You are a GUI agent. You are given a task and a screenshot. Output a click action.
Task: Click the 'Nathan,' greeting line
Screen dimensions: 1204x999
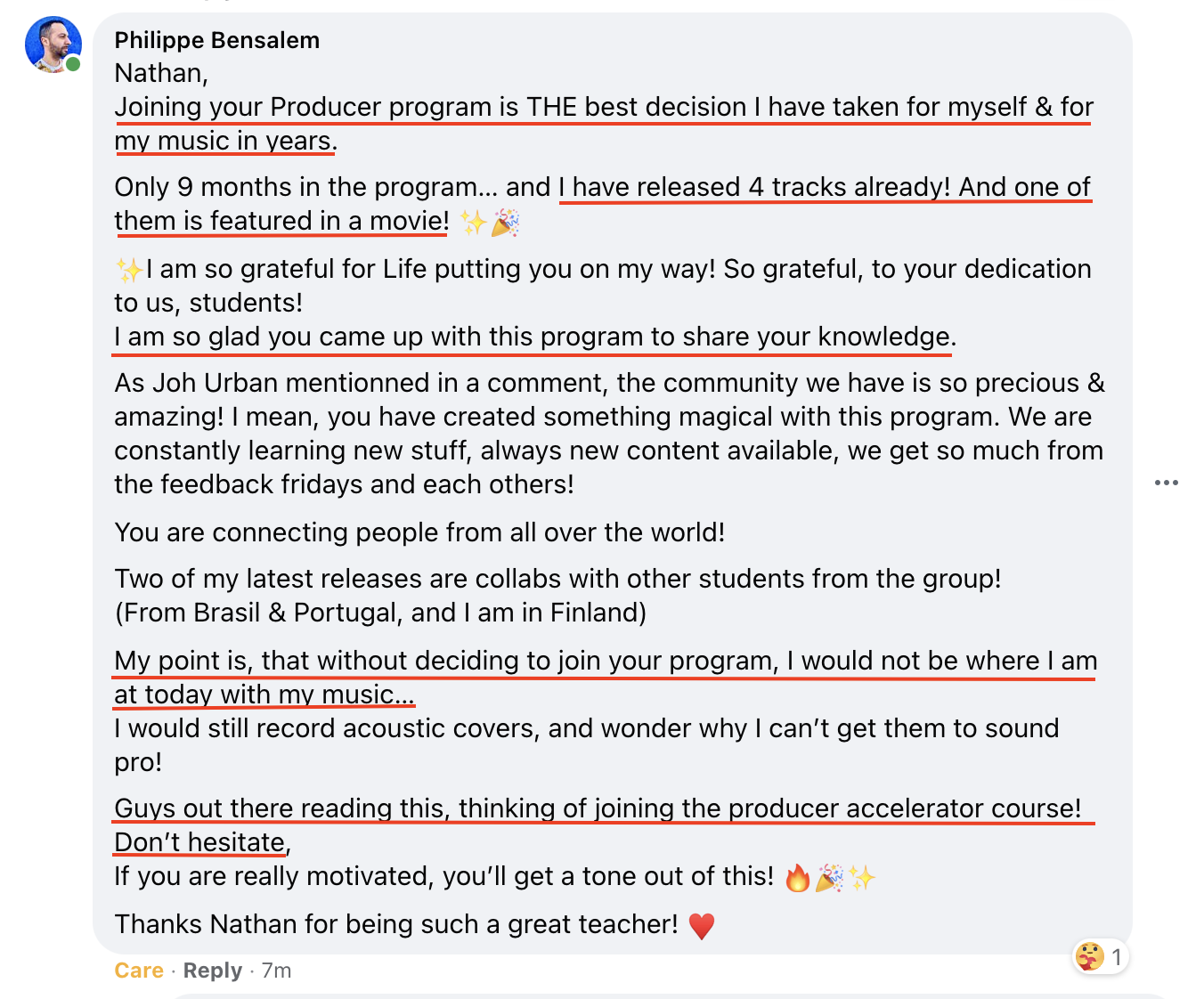click(161, 73)
